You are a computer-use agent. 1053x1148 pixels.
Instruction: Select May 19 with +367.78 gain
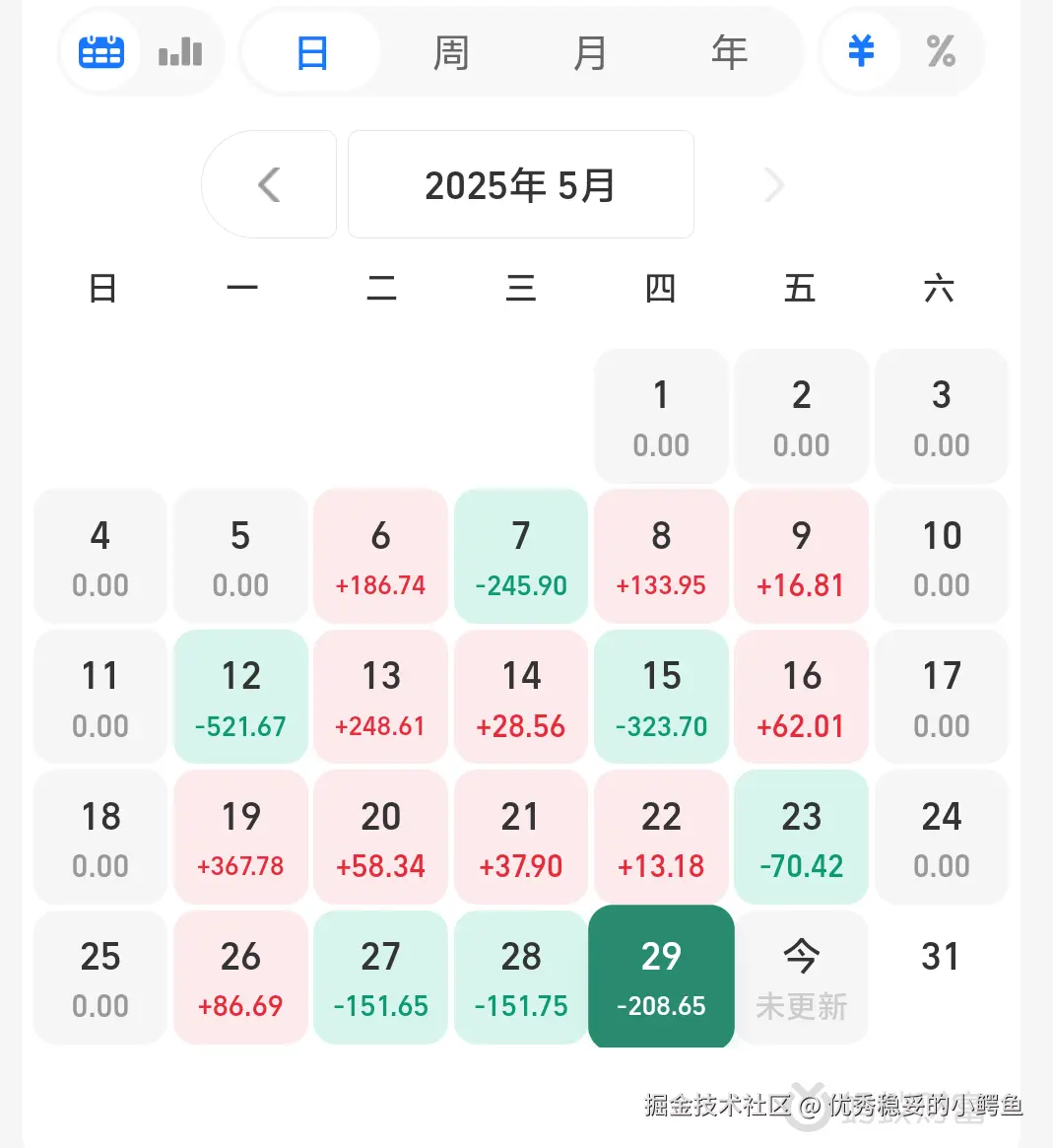[x=240, y=837]
